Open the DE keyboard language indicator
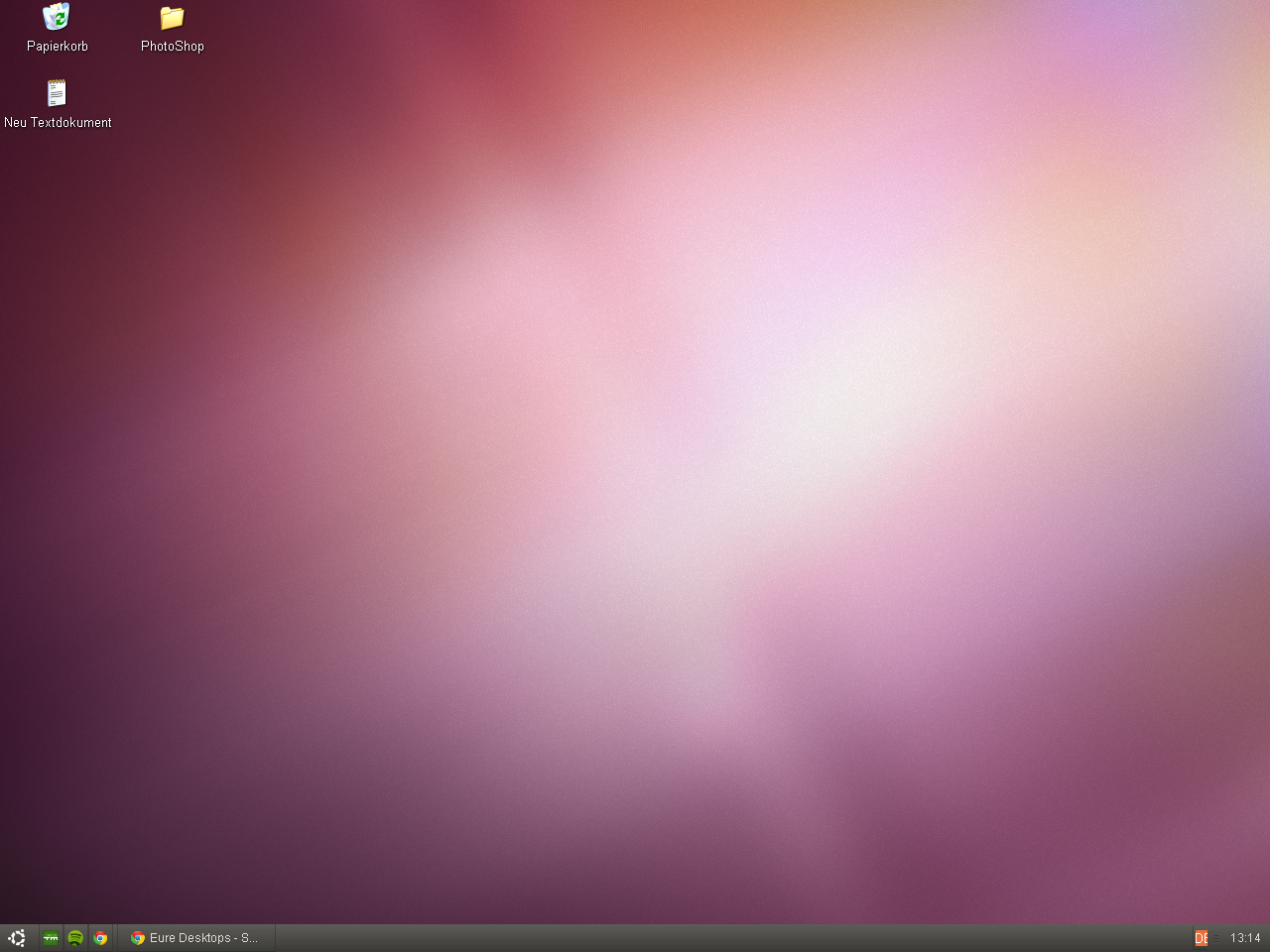The height and width of the screenshot is (952, 1270). point(1201,937)
